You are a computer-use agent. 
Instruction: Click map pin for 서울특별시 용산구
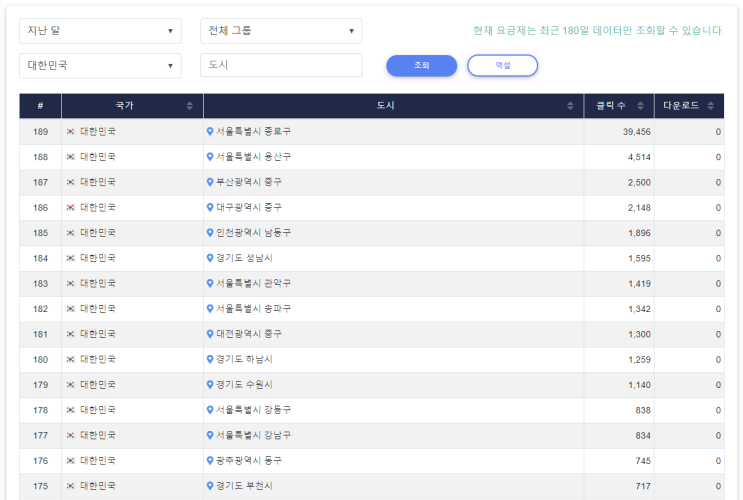coord(210,157)
